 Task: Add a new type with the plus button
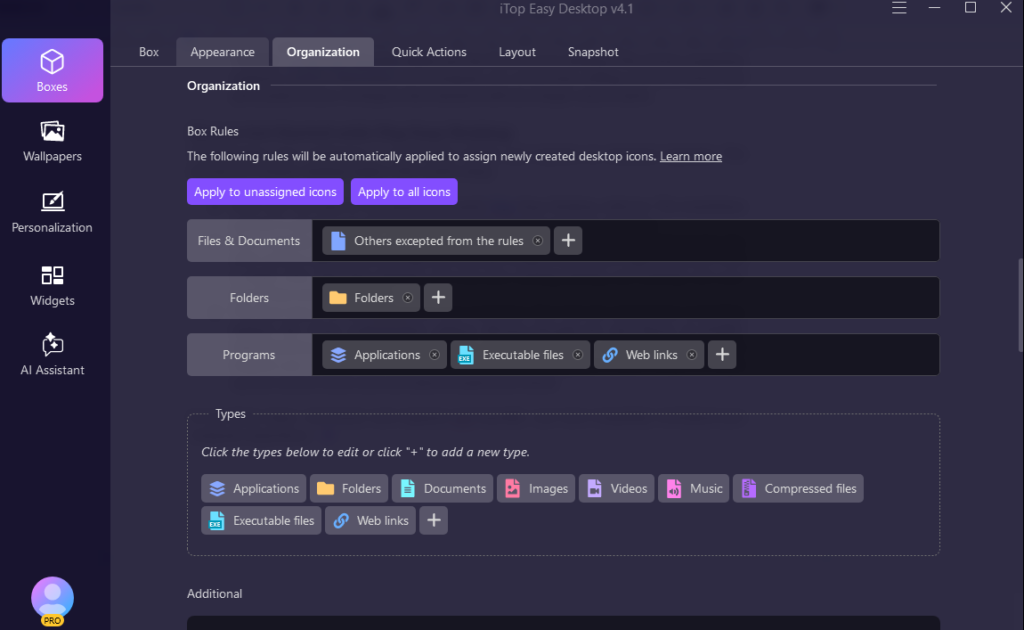[x=433, y=520]
